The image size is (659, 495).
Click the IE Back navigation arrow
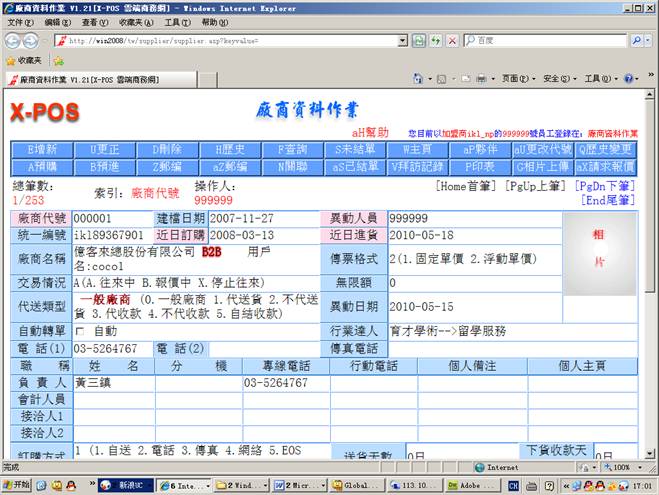tap(14, 41)
